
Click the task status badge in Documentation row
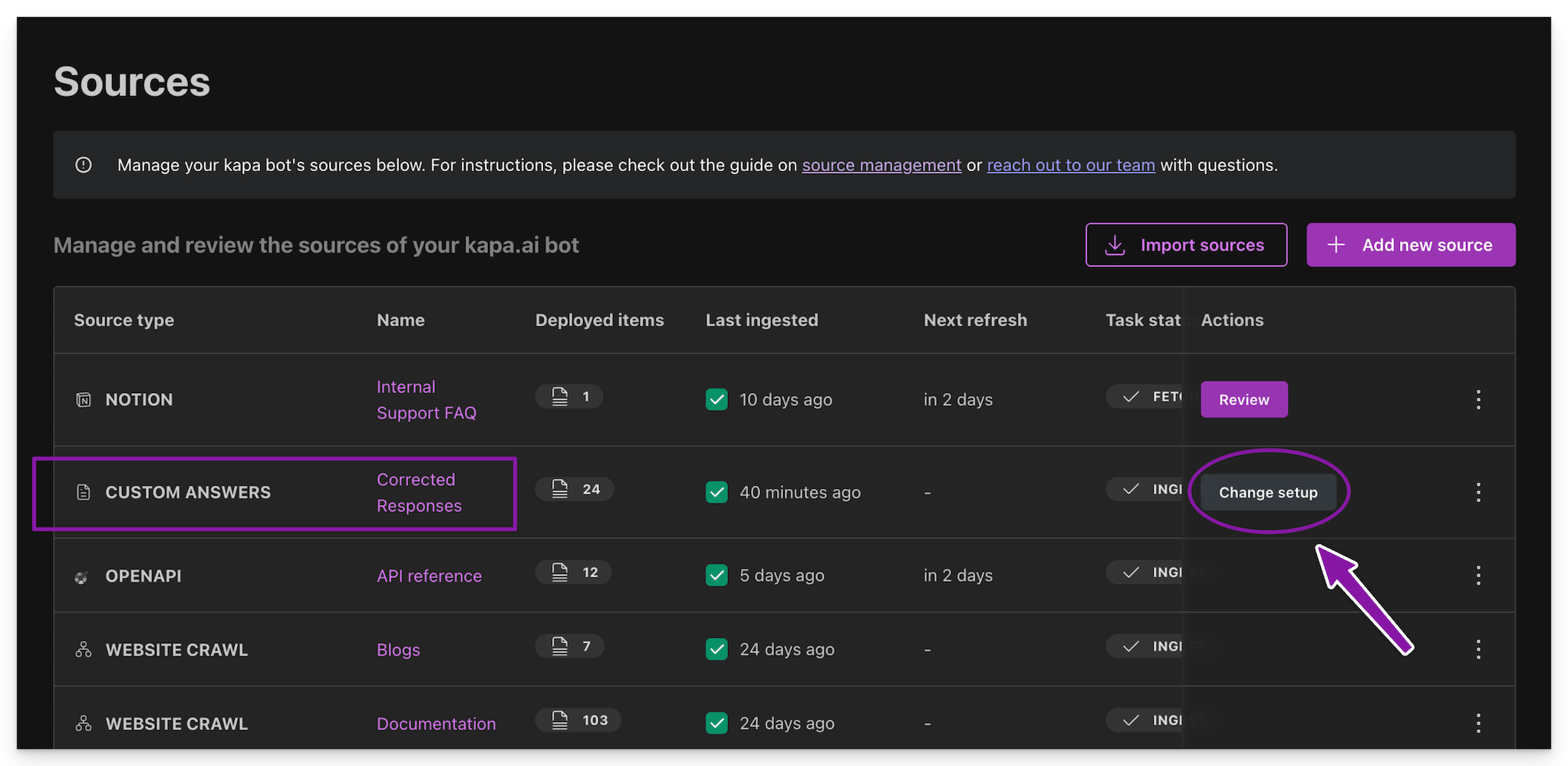point(1145,720)
